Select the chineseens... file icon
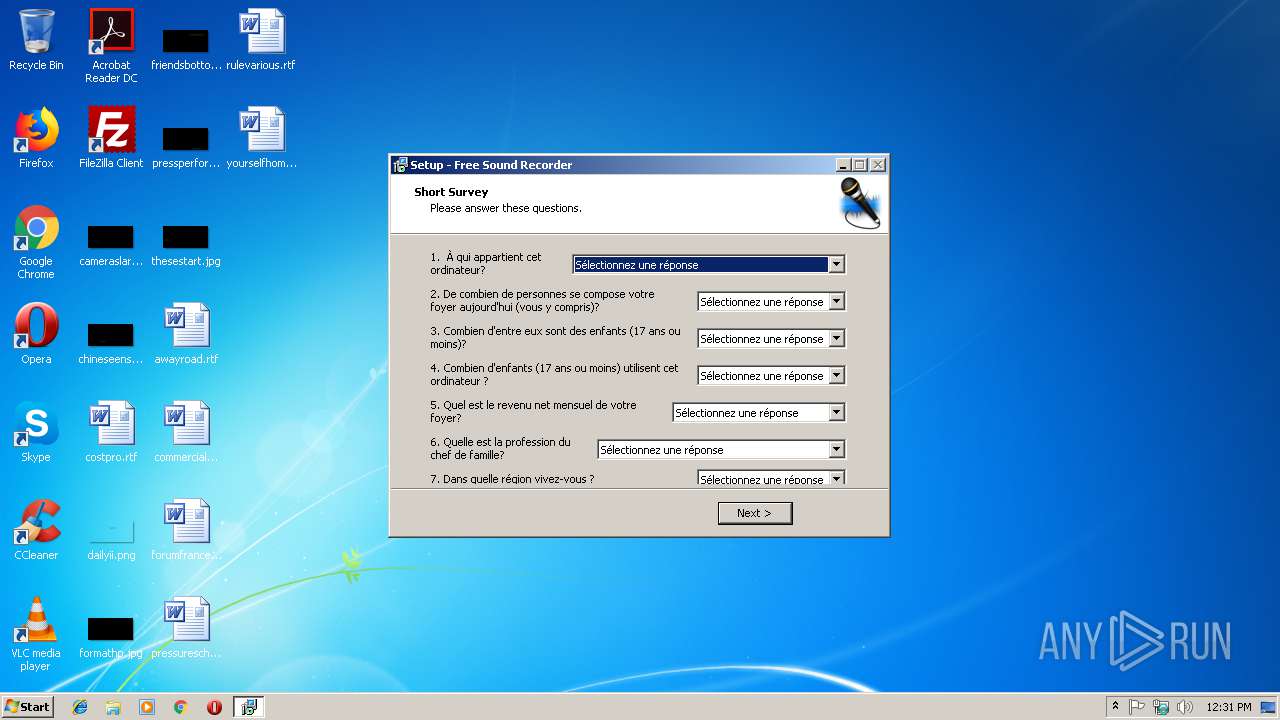Image resolution: width=1280 pixels, height=720 pixels. point(111,344)
